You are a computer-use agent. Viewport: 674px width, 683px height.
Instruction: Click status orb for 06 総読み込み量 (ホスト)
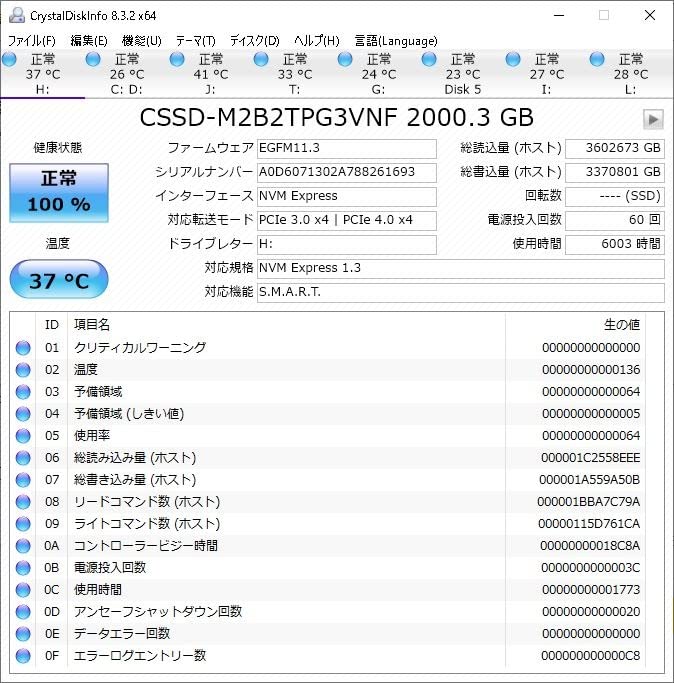pos(23,458)
